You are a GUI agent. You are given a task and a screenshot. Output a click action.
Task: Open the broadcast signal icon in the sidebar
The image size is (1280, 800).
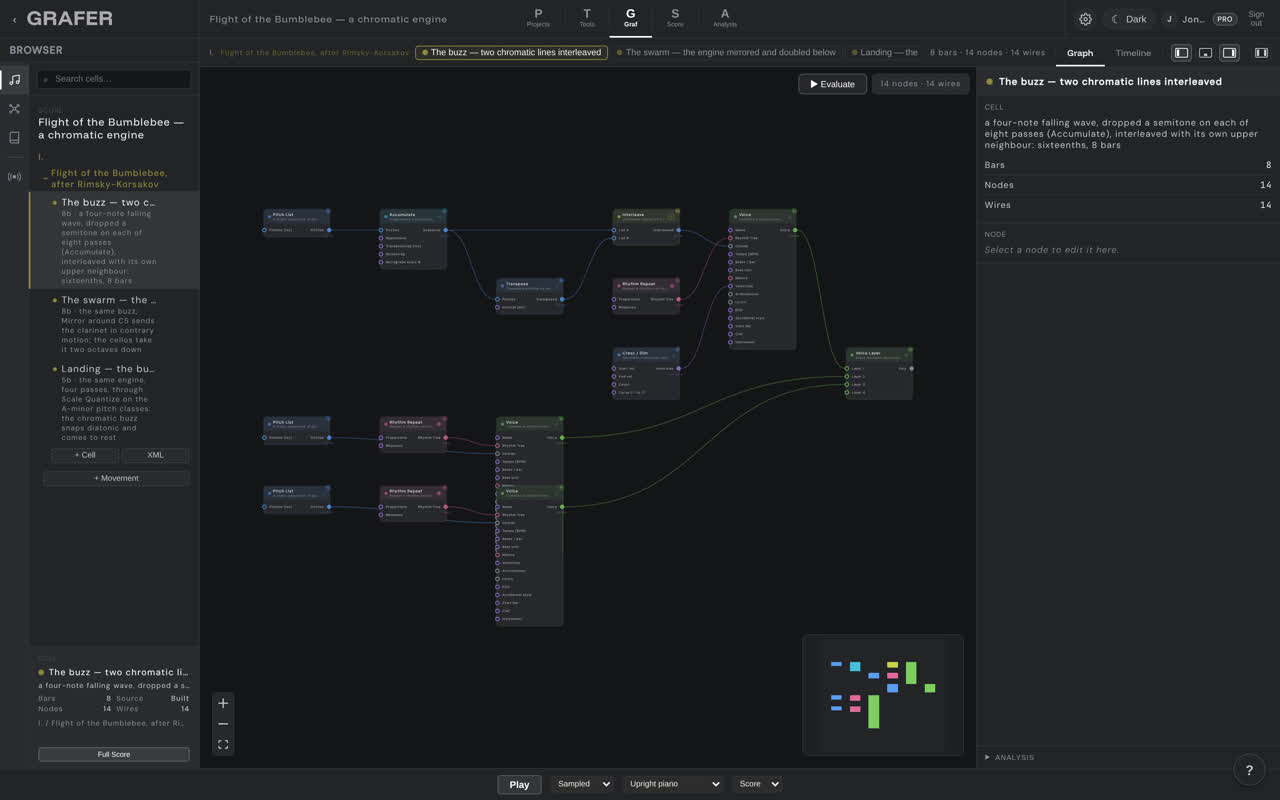coord(14,177)
